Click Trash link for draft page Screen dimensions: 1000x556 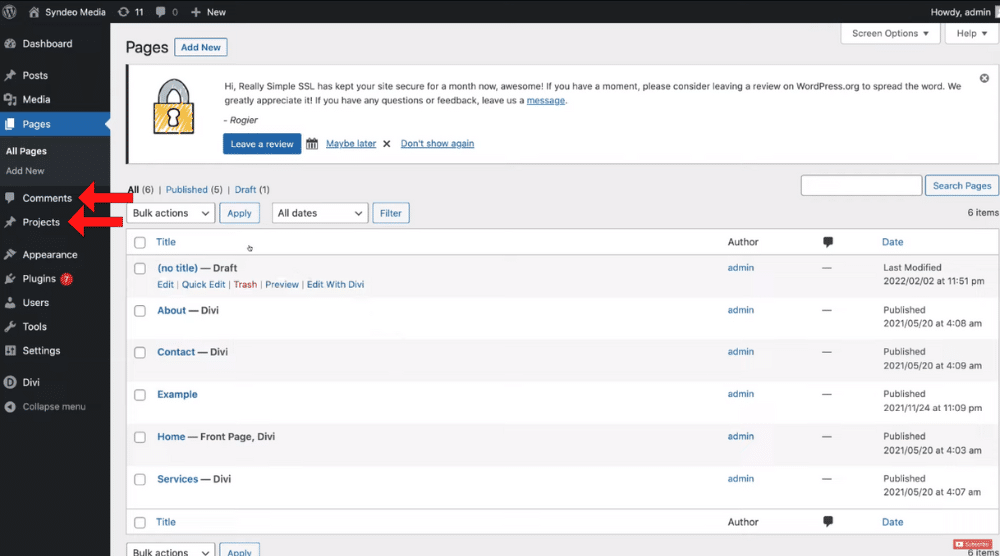[245, 284]
